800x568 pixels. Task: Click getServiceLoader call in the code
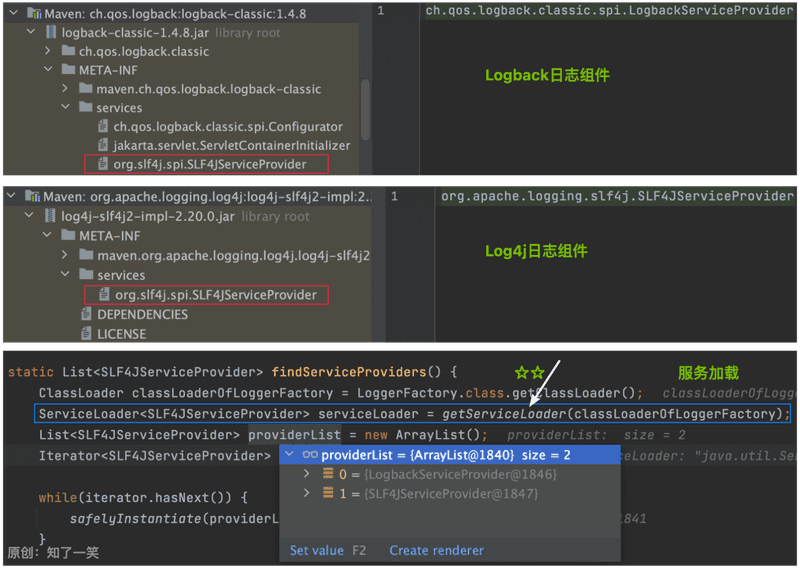tap(503, 414)
